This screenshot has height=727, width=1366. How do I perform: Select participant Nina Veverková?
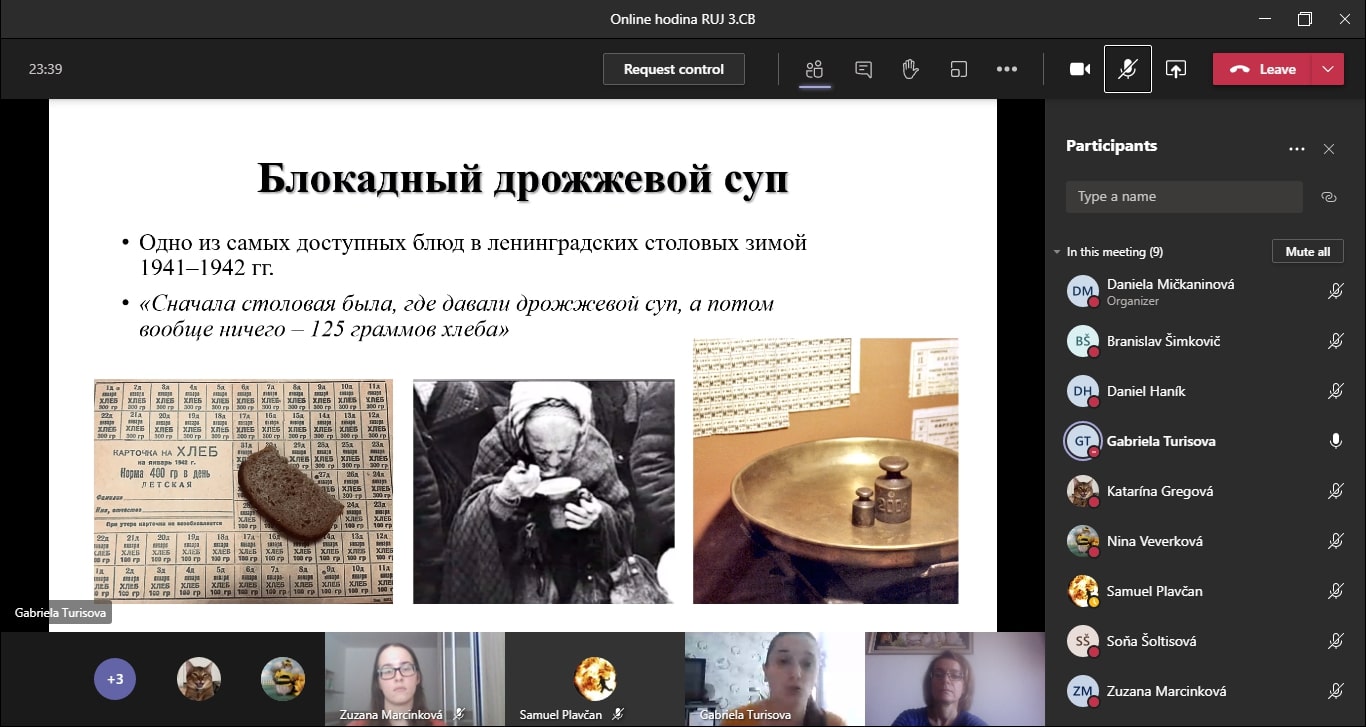click(1205, 541)
